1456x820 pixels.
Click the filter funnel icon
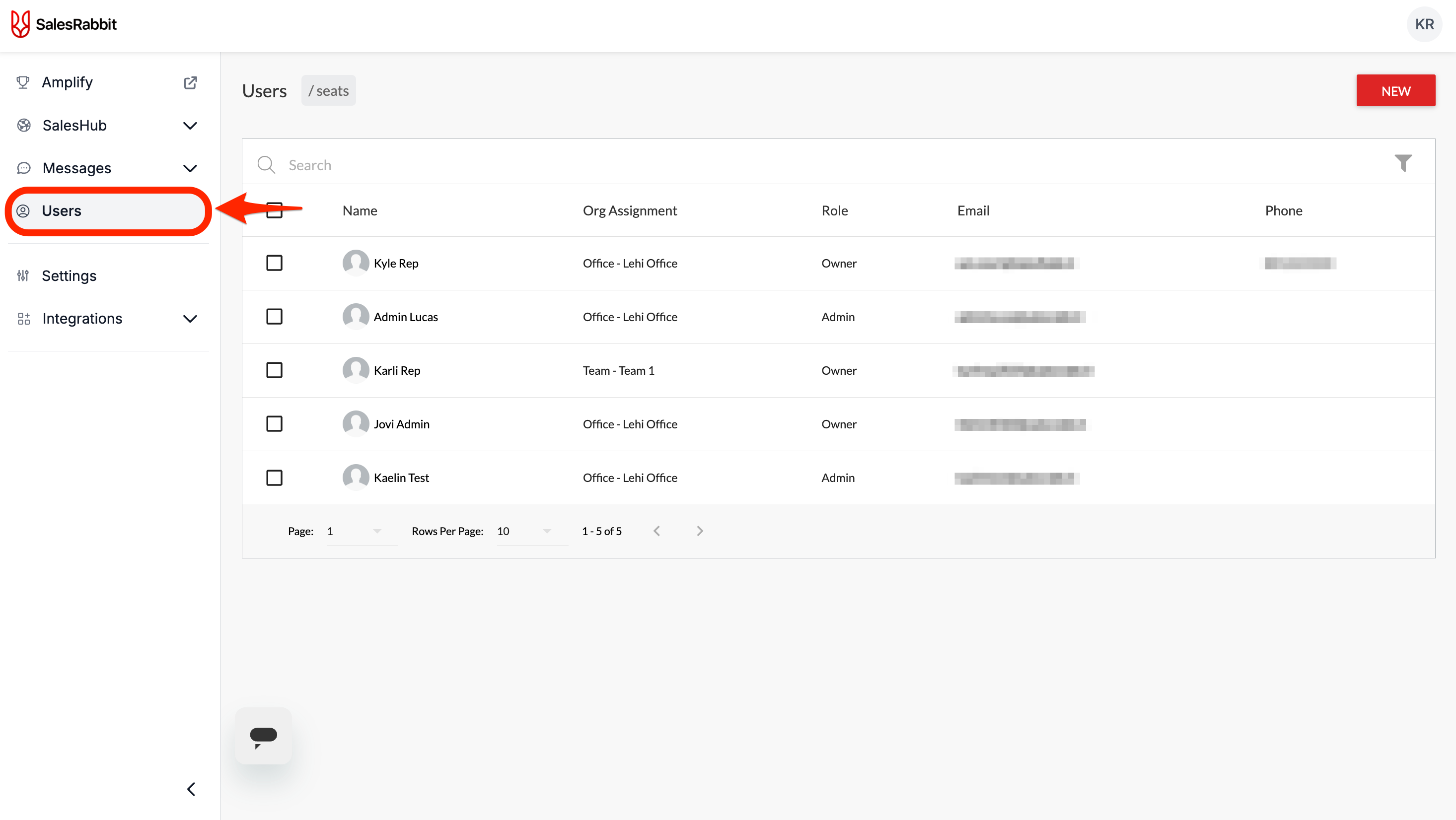[x=1403, y=163]
